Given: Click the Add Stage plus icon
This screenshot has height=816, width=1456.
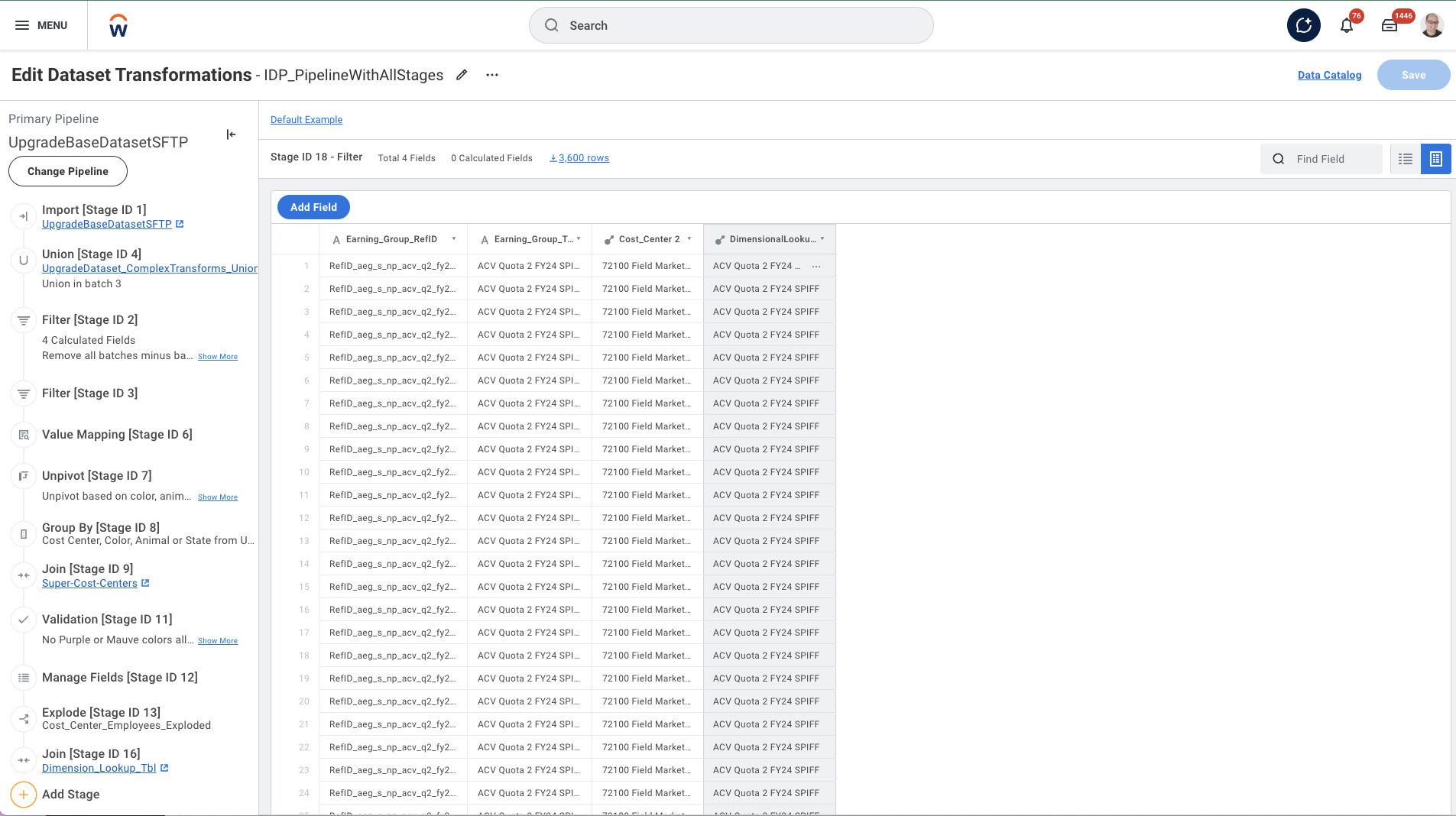Looking at the screenshot, I should click(x=24, y=795).
